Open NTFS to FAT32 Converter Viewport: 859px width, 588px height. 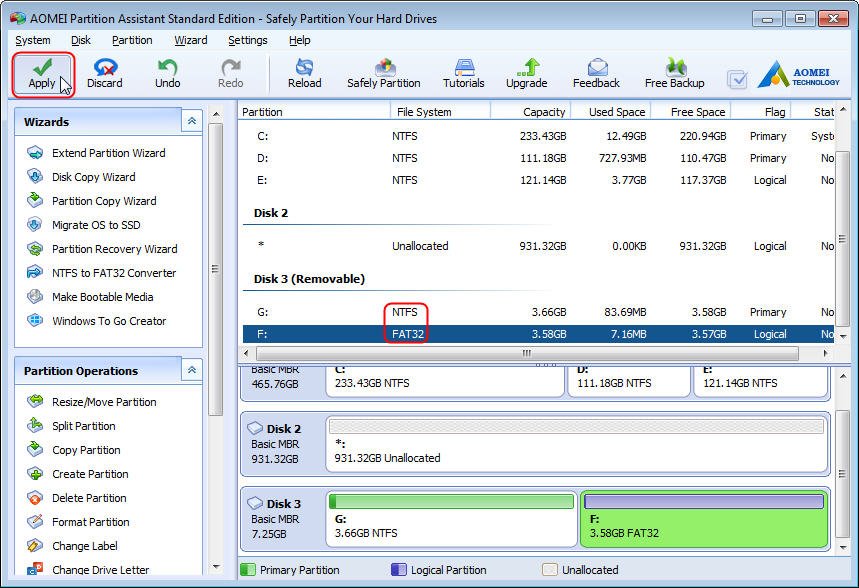101,273
